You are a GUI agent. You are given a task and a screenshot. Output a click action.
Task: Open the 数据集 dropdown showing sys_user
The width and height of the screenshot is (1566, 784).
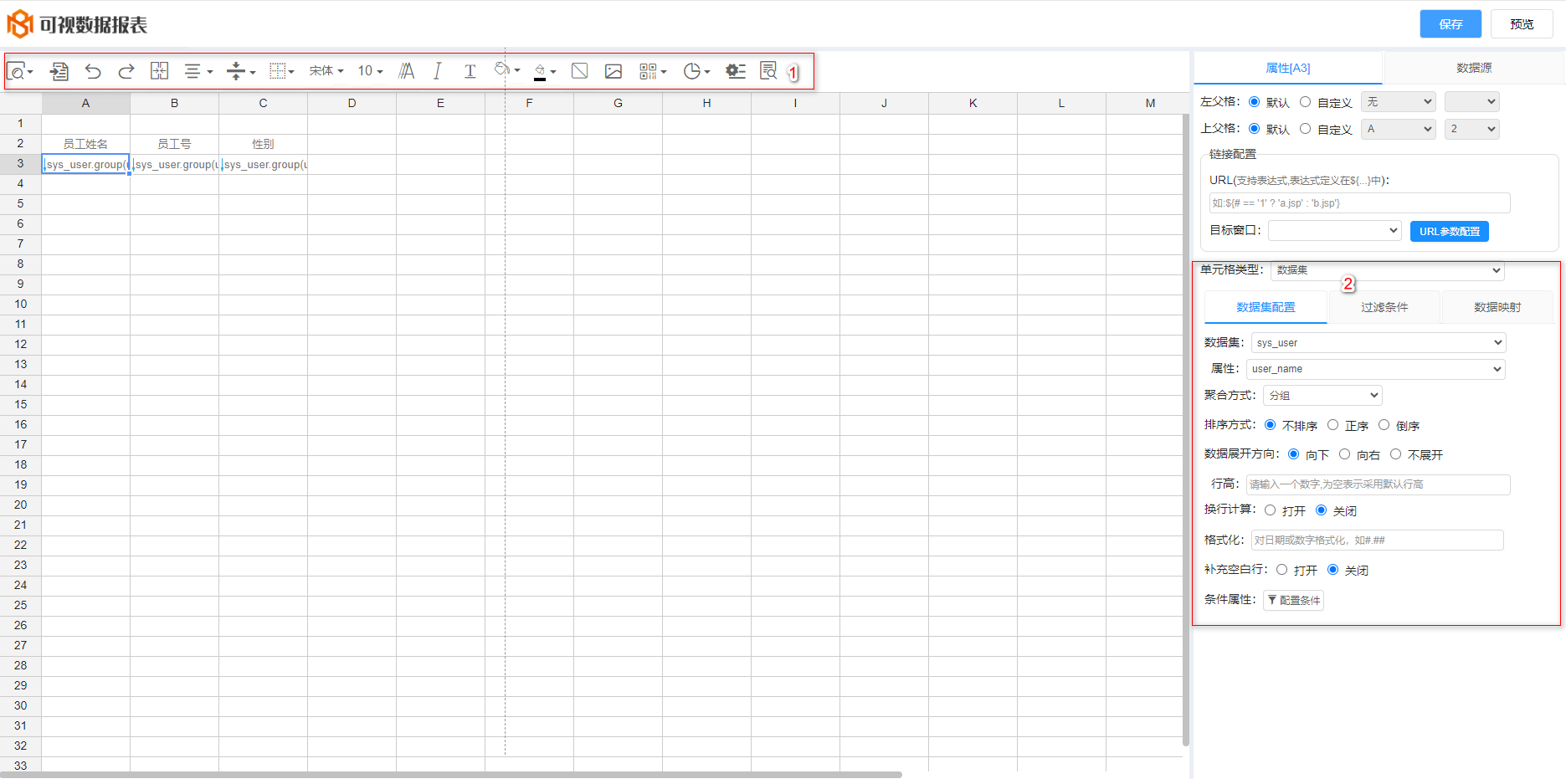[1379, 343]
